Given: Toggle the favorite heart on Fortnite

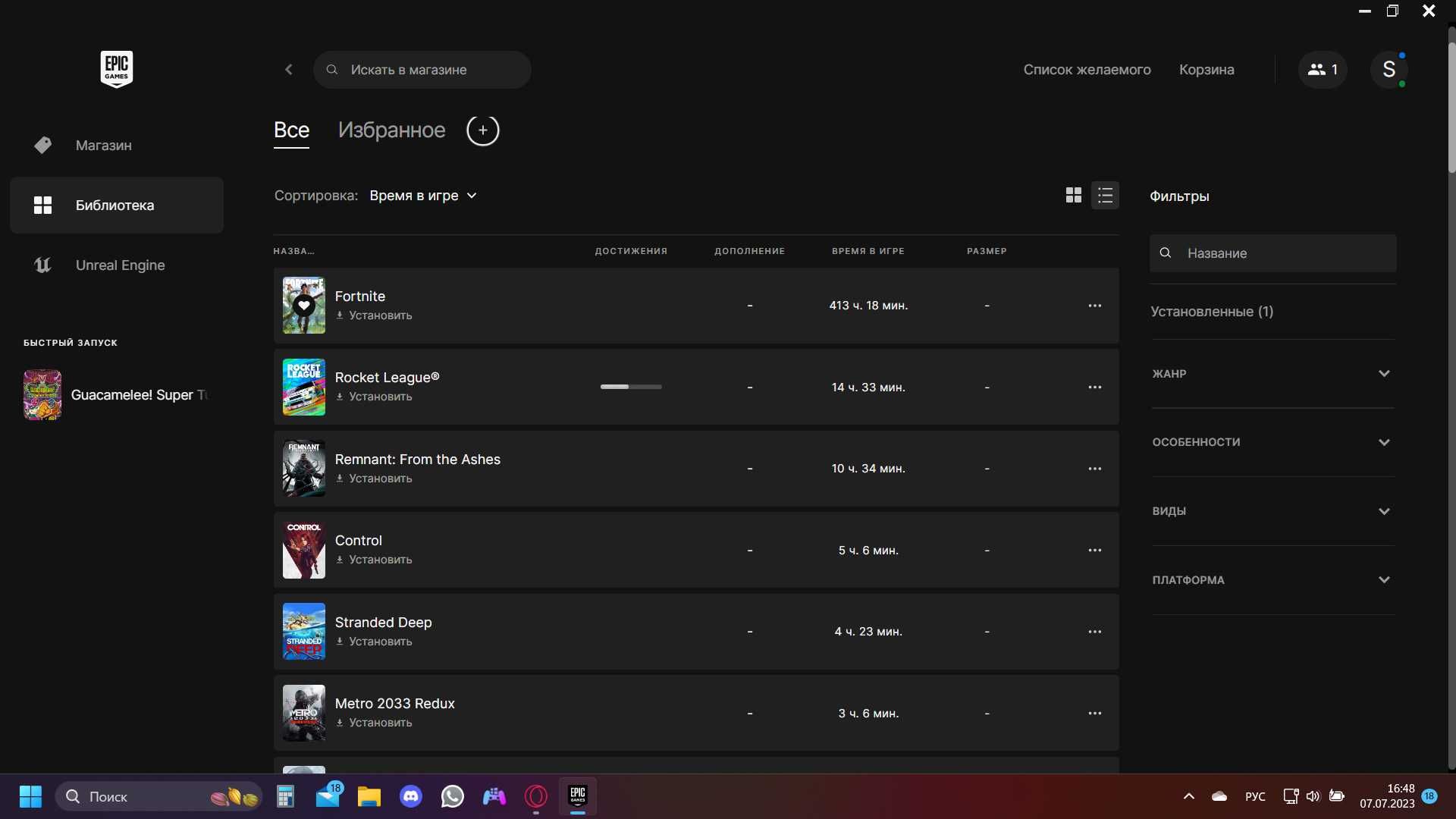Looking at the screenshot, I should pos(304,306).
